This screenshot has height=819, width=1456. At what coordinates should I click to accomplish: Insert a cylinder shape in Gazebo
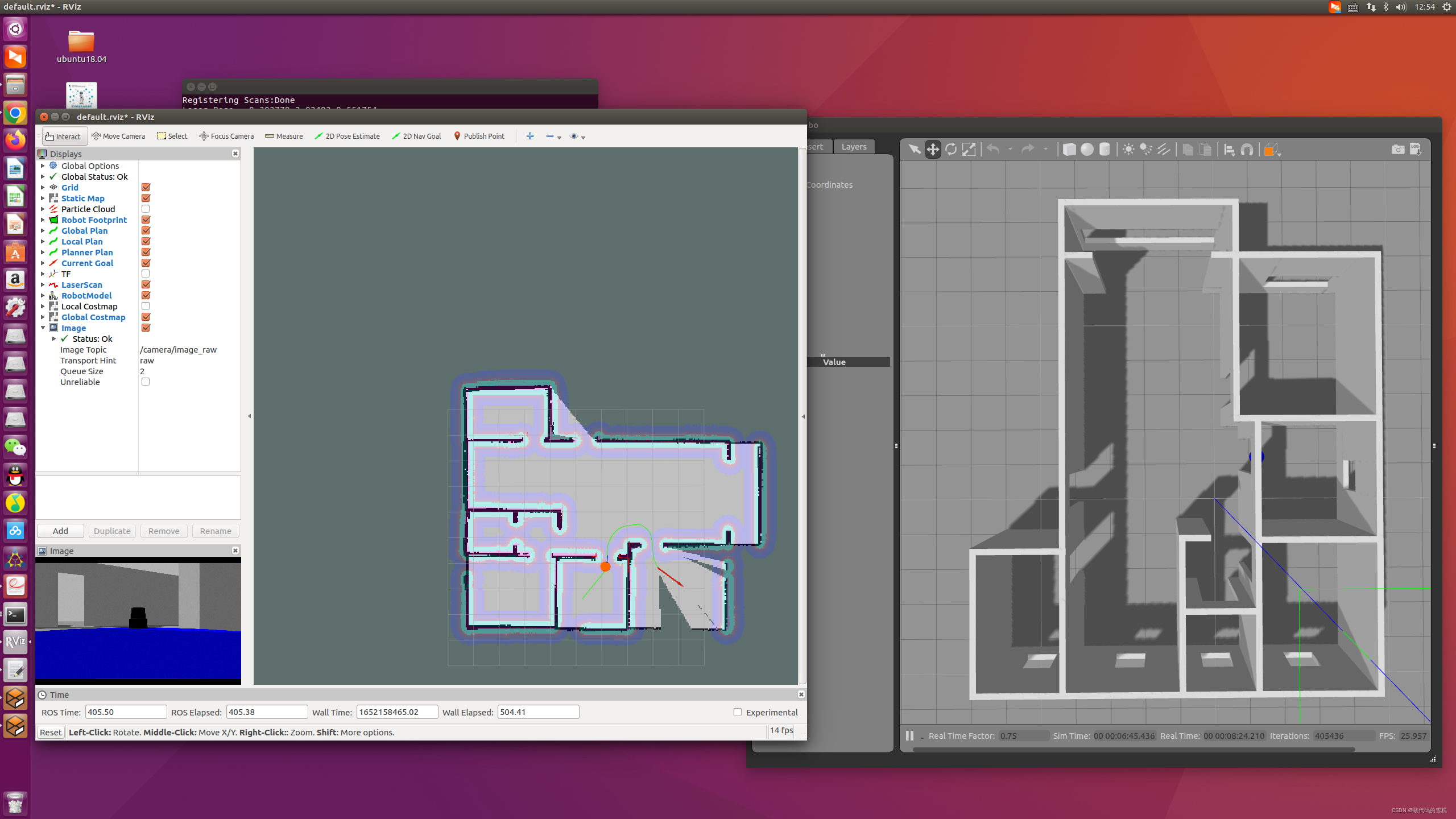pos(1105,150)
